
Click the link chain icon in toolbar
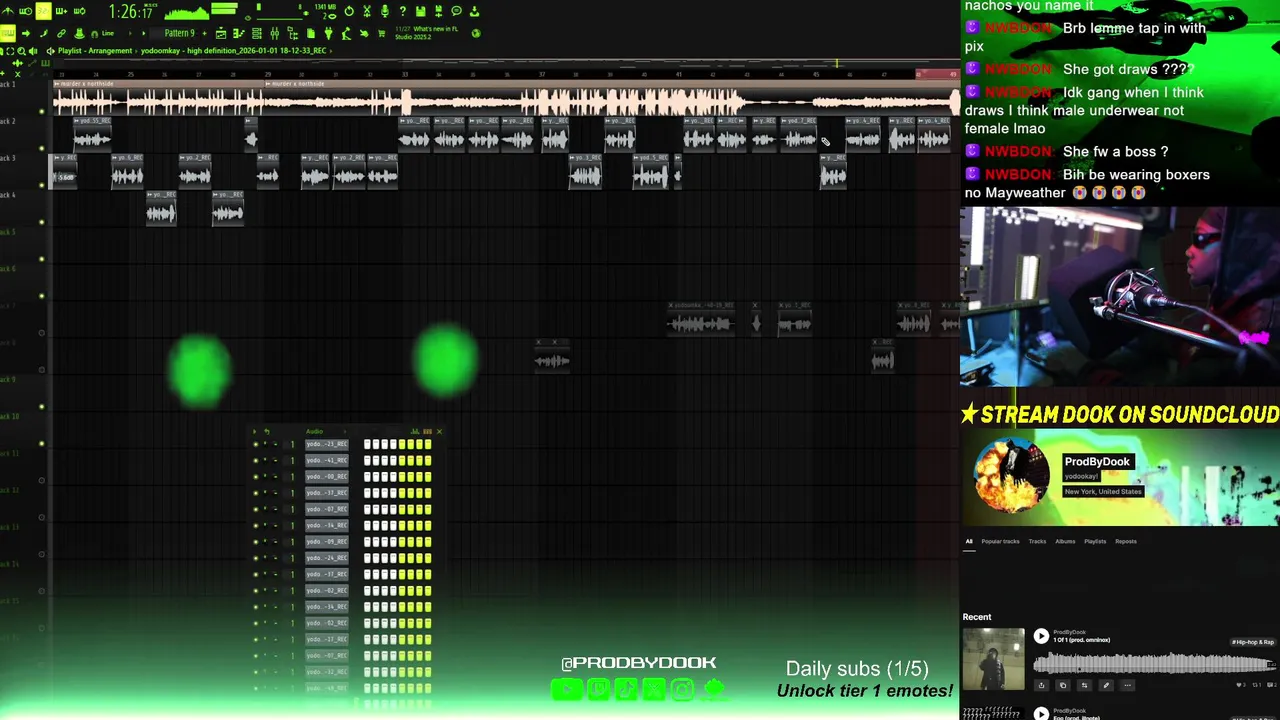click(61, 33)
